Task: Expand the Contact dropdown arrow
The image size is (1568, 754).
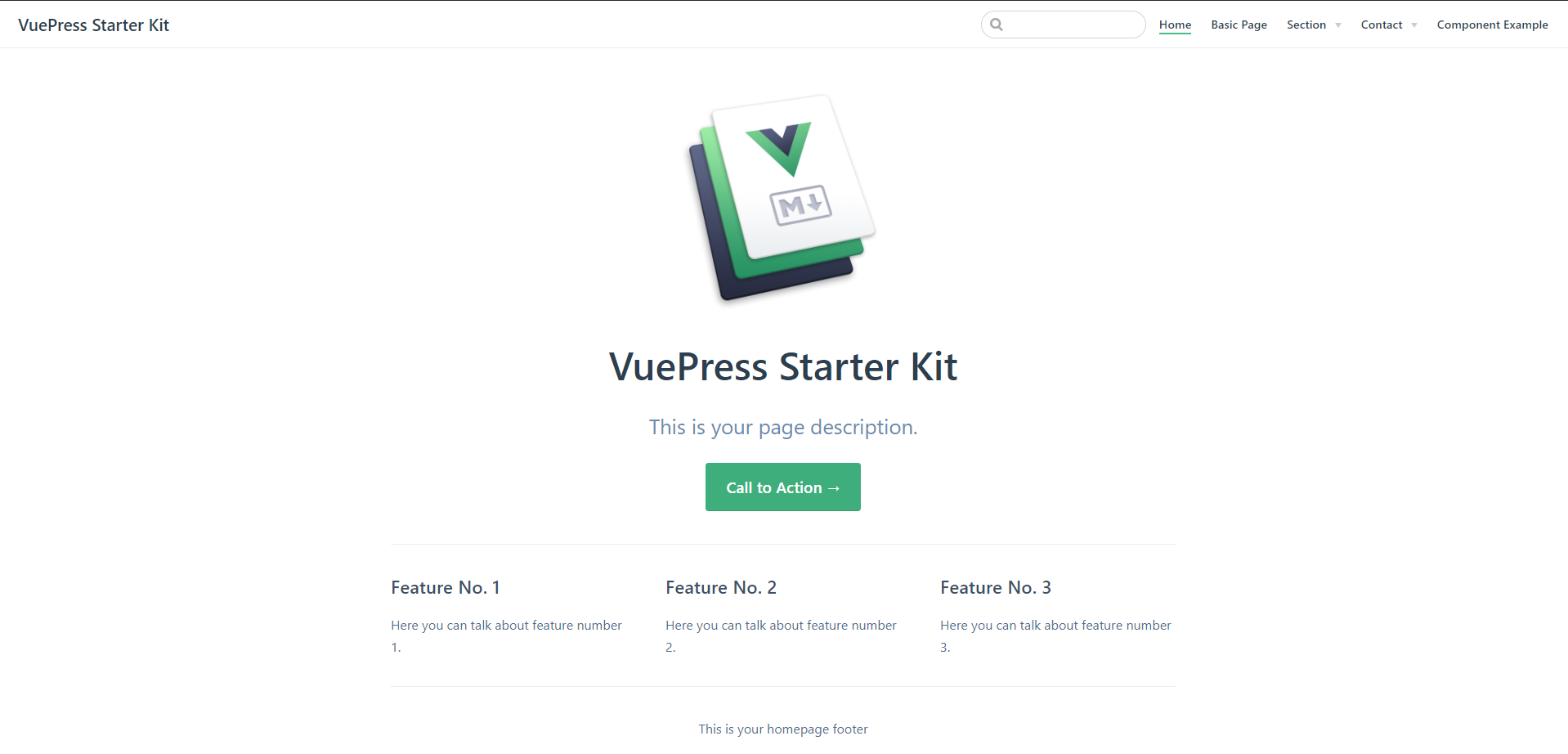Action: 1414,25
